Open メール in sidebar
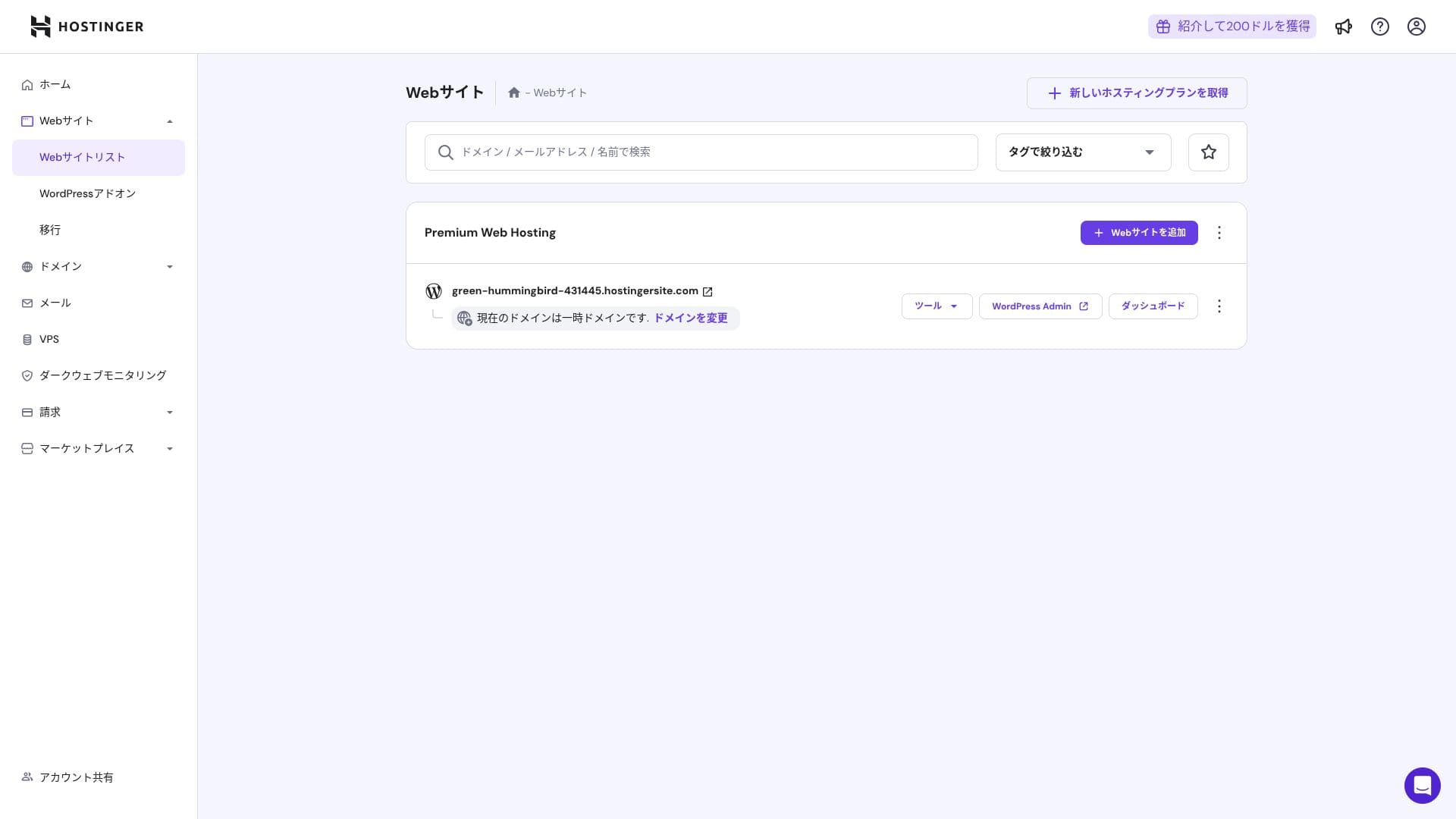This screenshot has height=819, width=1456. 99,303
